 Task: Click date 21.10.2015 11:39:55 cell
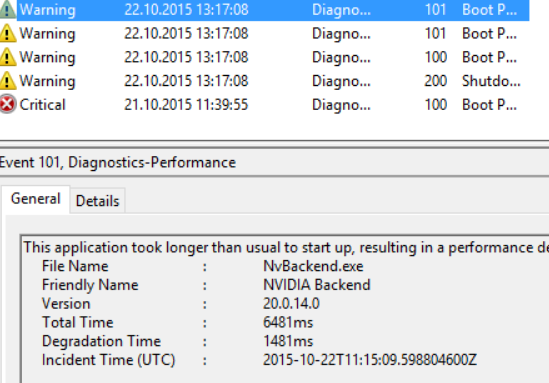pos(186,105)
